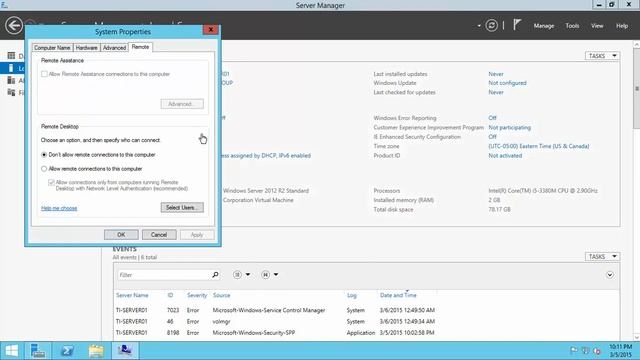Sort events by Log column
Viewport: 640px width, 360px height.
pos(351,295)
